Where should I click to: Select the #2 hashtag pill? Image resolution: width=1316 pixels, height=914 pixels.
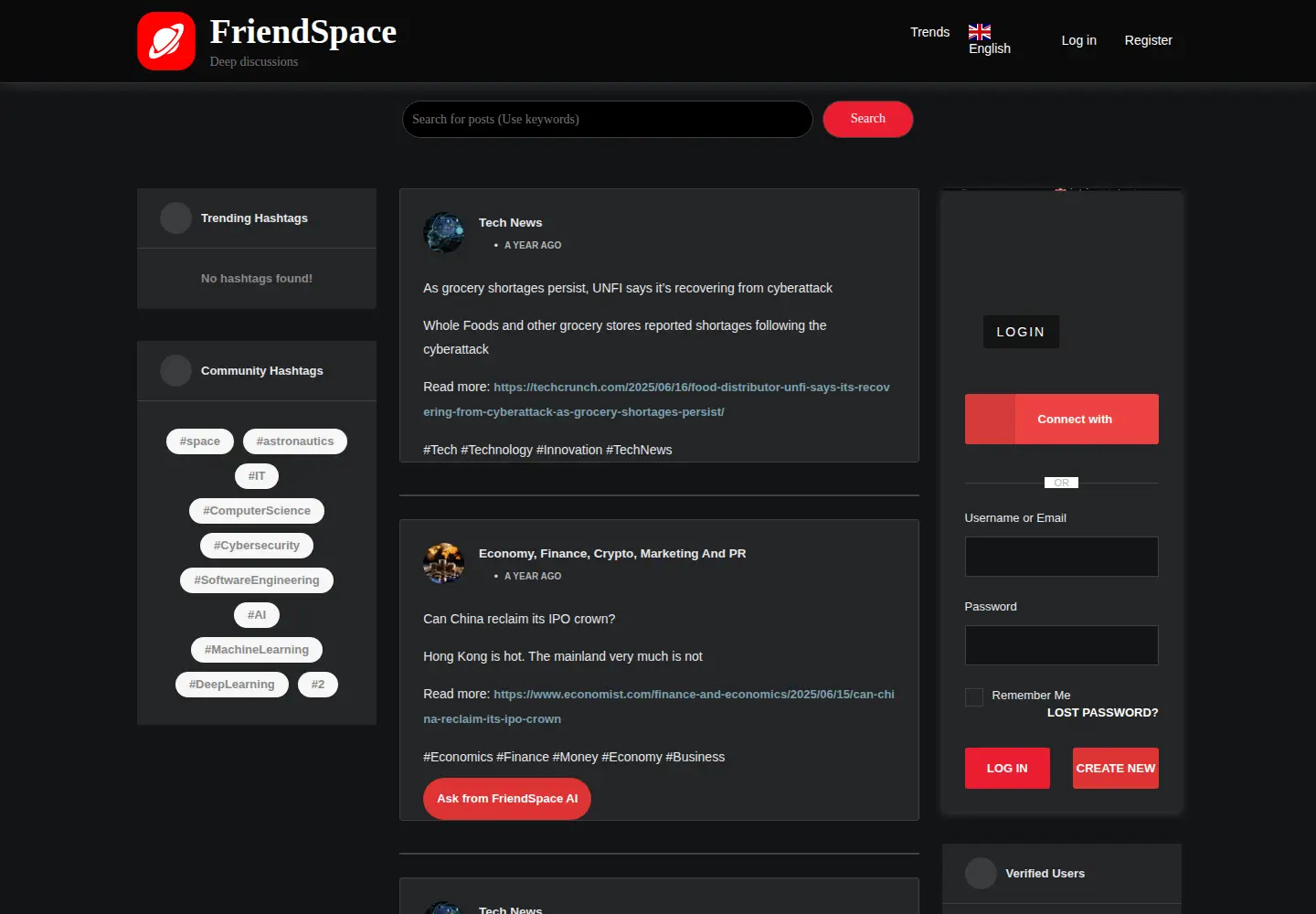pyautogui.click(x=318, y=685)
